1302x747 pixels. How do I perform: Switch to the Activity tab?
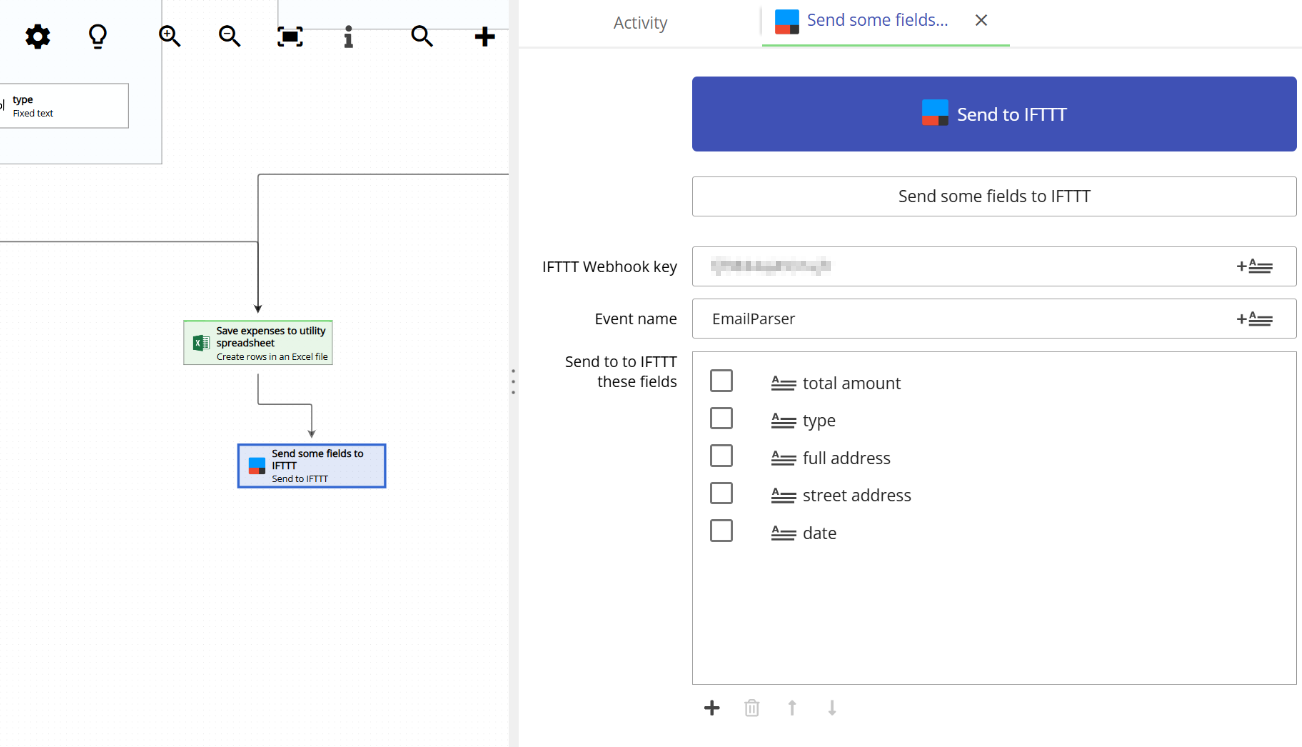pos(640,22)
